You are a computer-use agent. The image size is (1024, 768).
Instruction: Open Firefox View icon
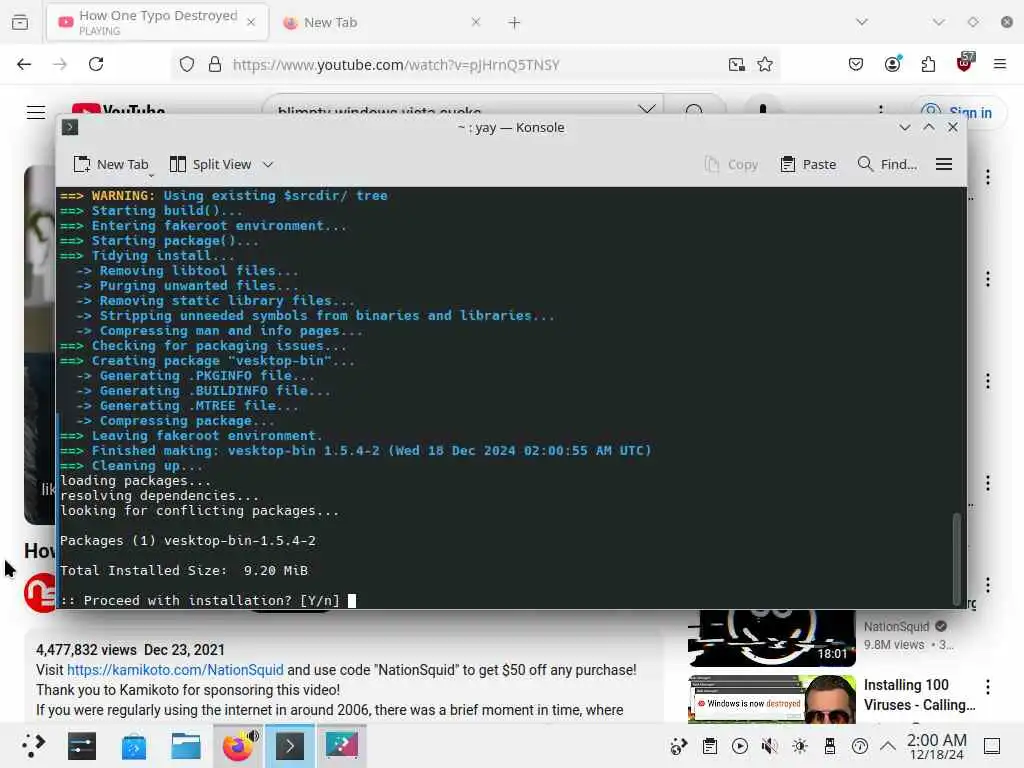coord(20,22)
